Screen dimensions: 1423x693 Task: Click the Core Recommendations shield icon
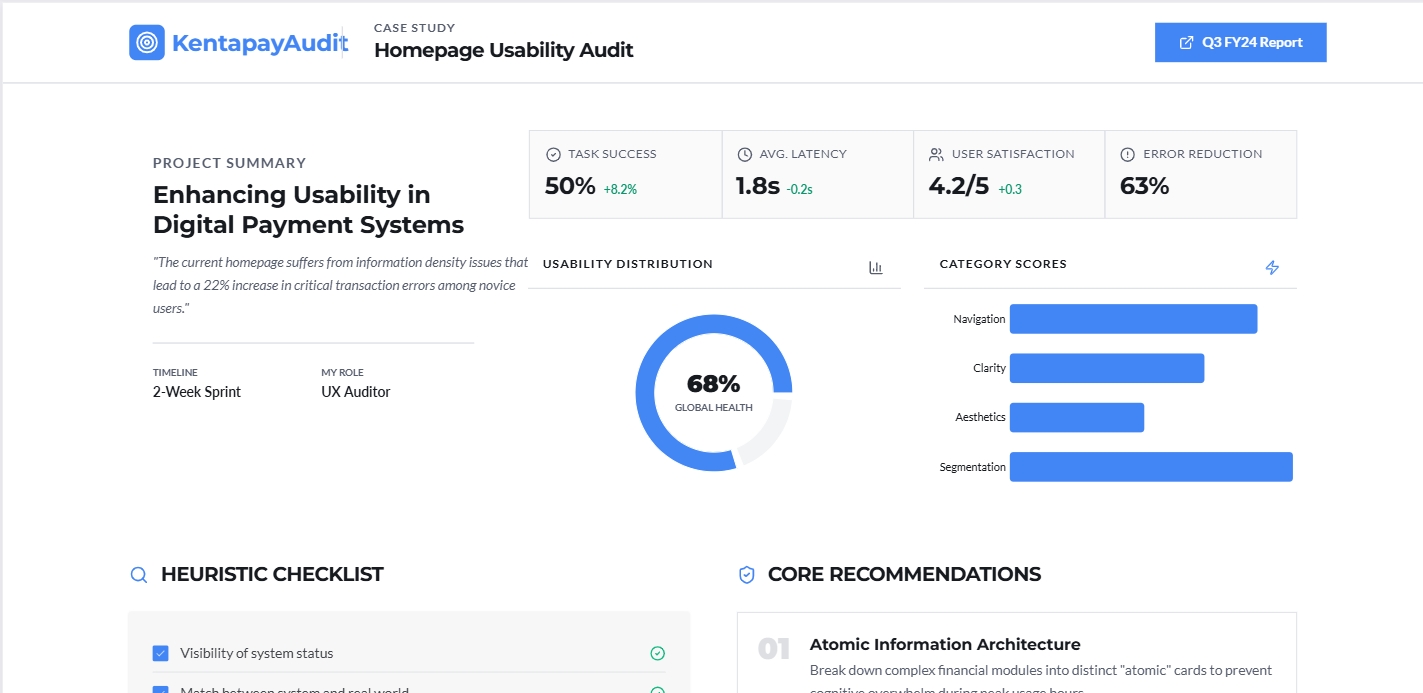point(746,575)
